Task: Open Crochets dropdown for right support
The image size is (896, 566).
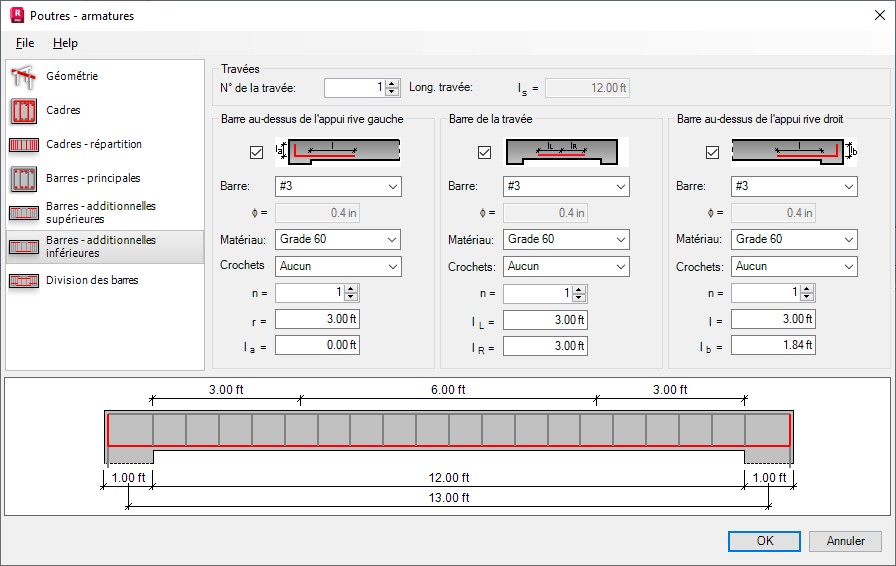Action: (x=794, y=266)
